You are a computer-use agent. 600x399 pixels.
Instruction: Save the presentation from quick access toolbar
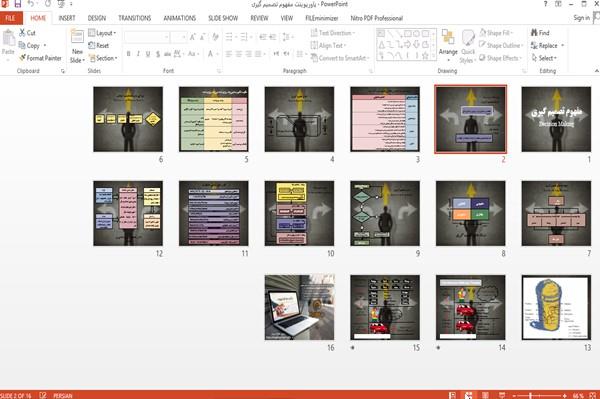point(18,4)
